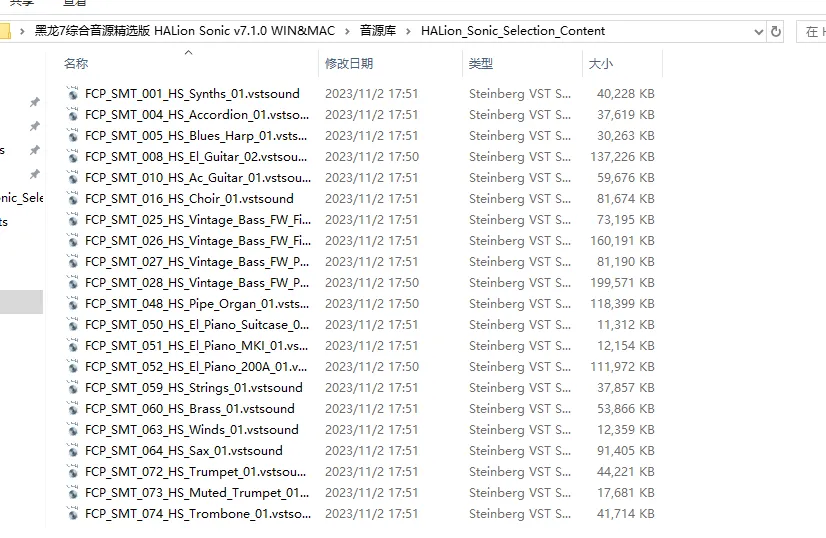The height and width of the screenshot is (538, 826).
Task: Click the HS_Winds_01 vstsound file icon
Action: (73, 429)
